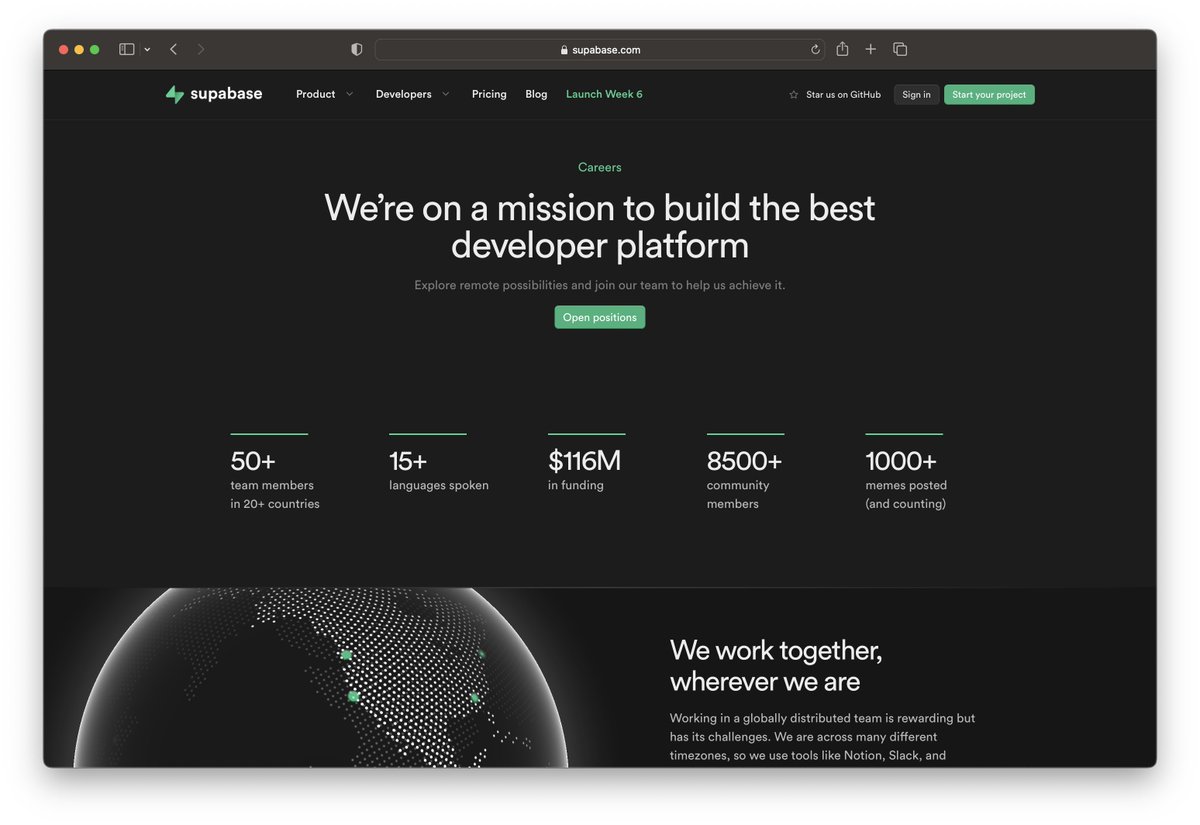The height and width of the screenshot is (825, 1200).
Task: Go back with the browser back arrow
Action: [x=173, y=49]
